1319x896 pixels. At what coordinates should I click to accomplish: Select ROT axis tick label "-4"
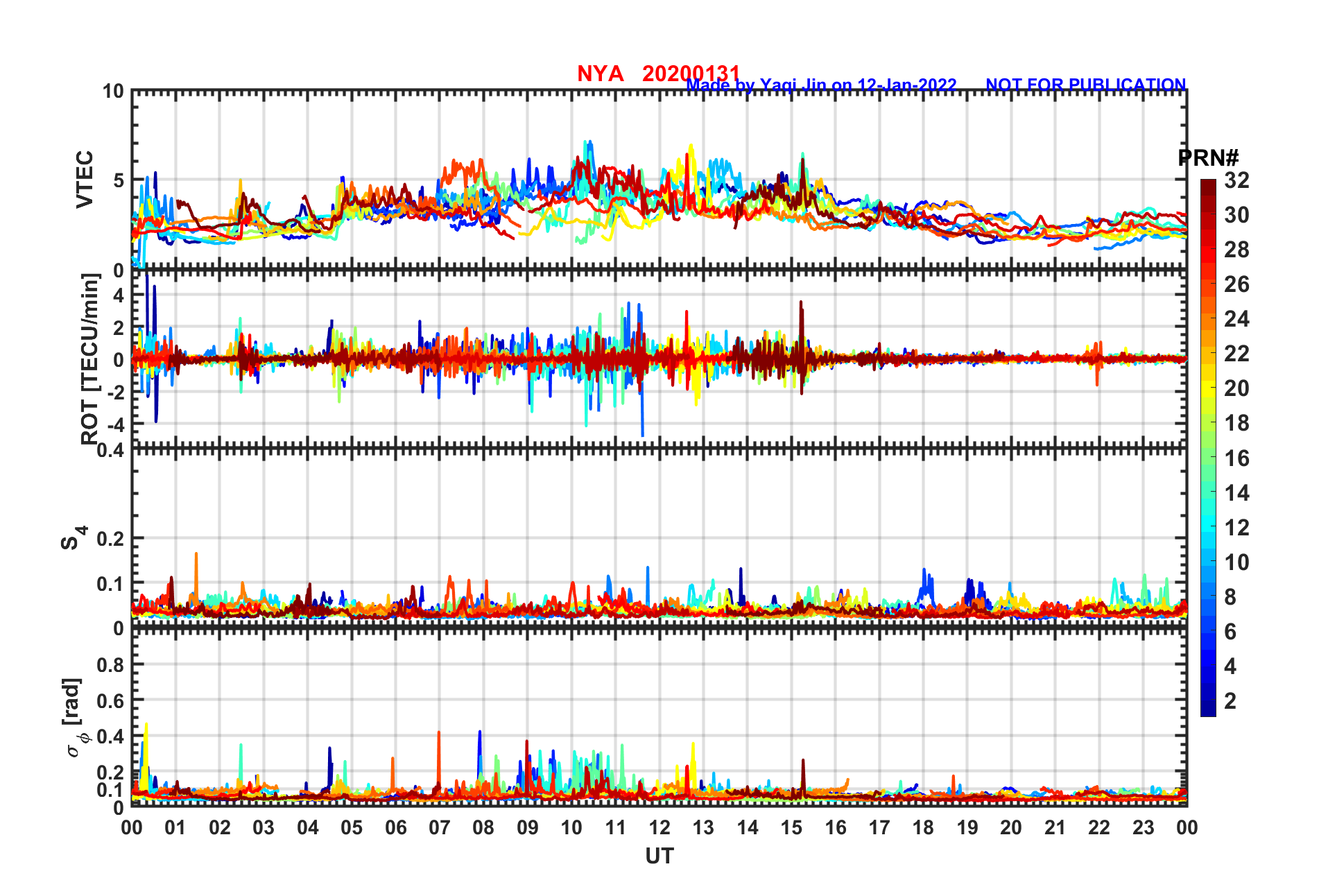click(114, 424)
